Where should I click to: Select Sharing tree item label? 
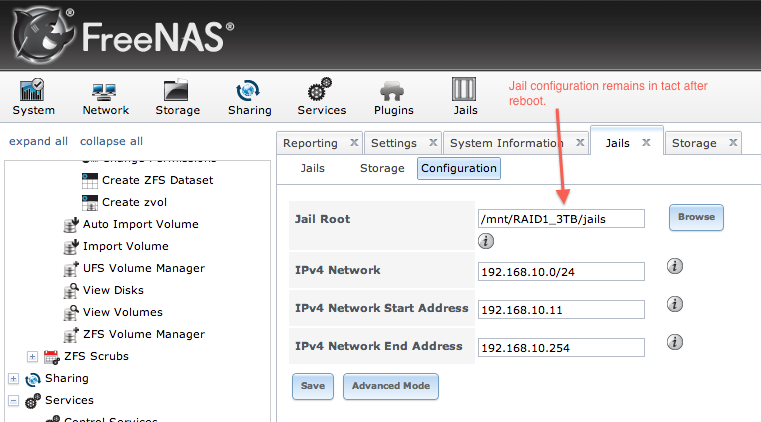[x=66, y=378]
